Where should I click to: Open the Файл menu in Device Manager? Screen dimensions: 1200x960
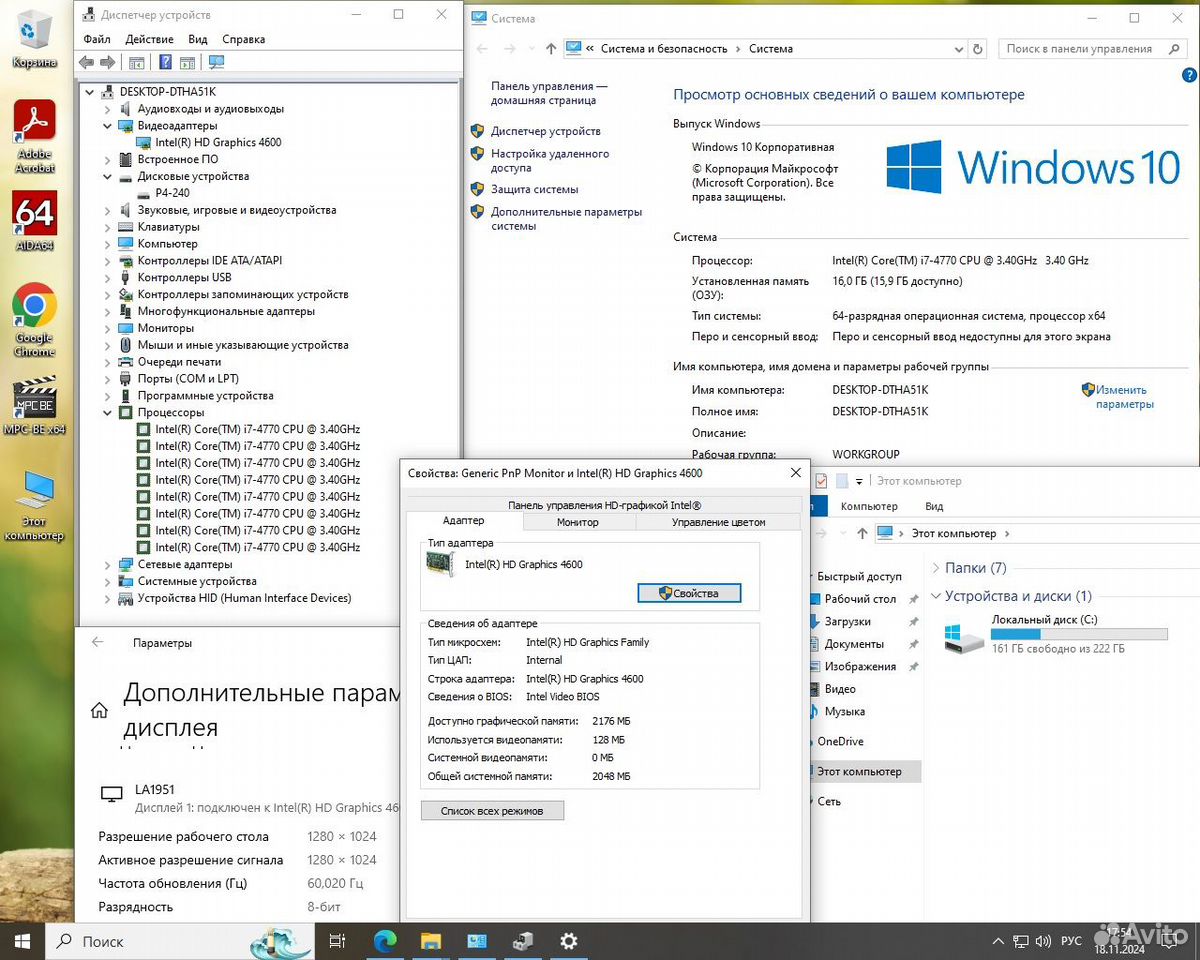[x=97, y=39]
